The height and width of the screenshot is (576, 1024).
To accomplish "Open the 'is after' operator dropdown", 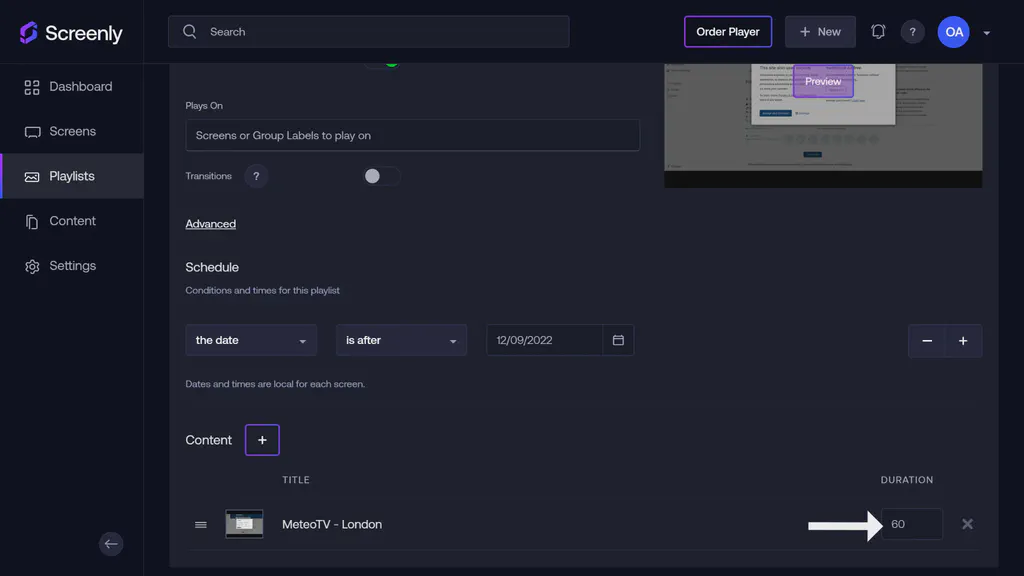I will [x=401, y=340].
